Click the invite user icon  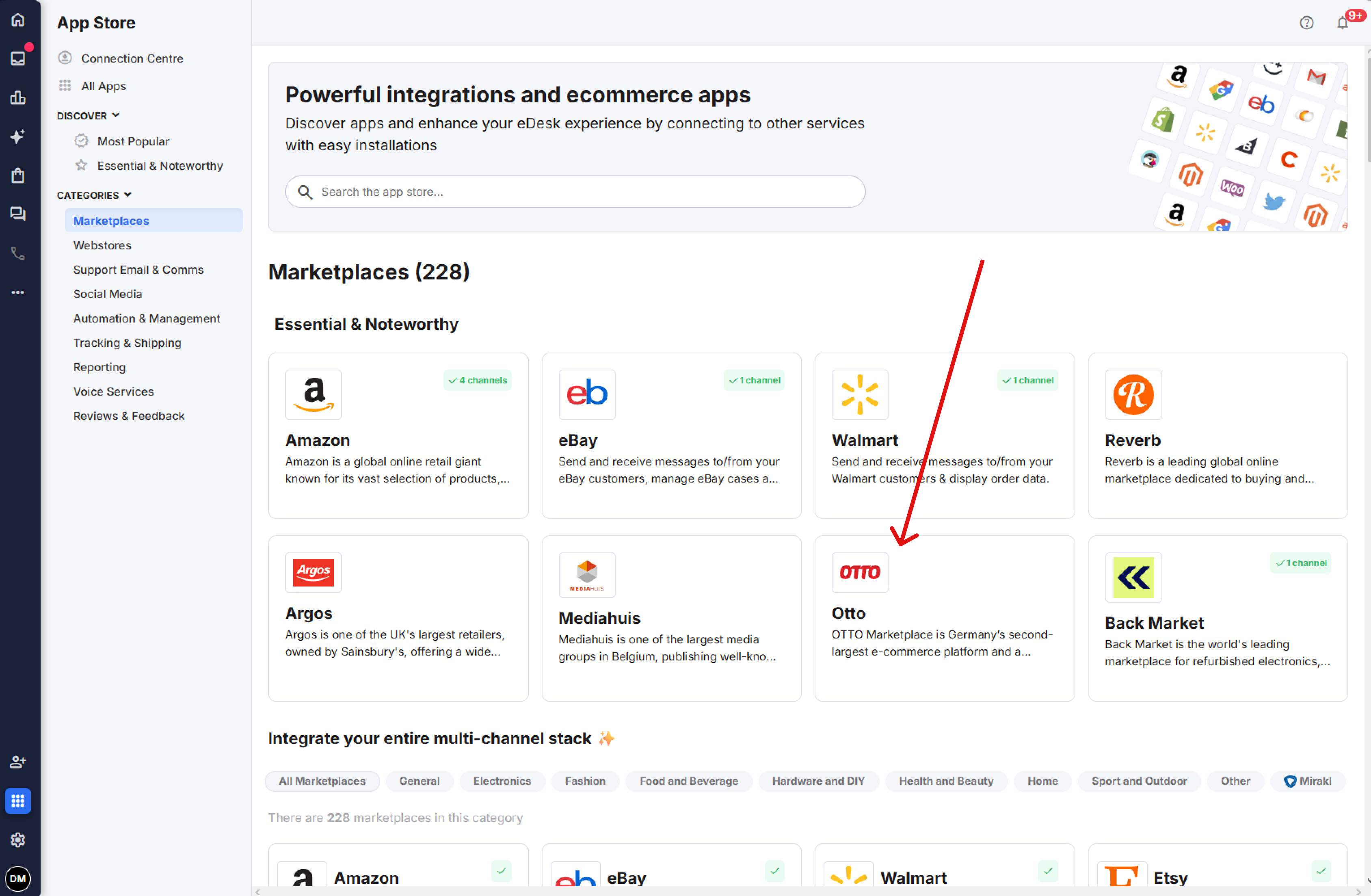[18, 762]
